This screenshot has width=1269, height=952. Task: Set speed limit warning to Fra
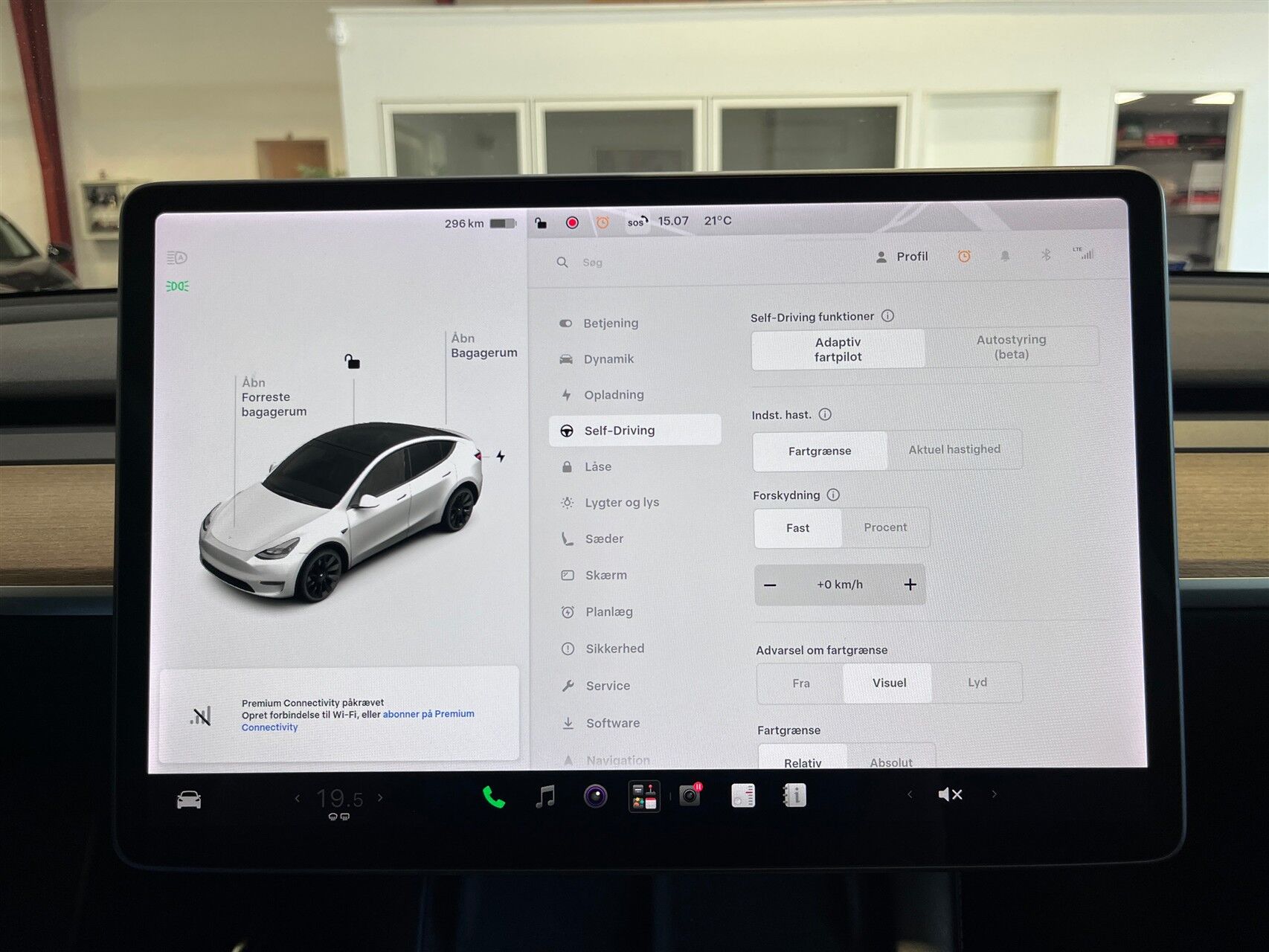click(x=801, y=684)
